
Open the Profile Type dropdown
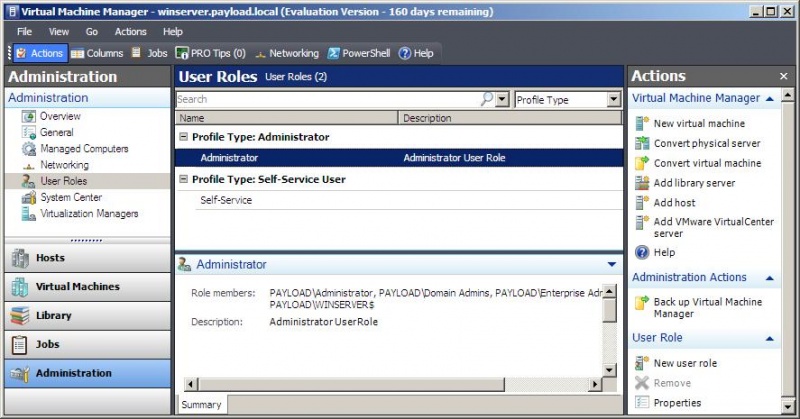(x=613, y=100)
